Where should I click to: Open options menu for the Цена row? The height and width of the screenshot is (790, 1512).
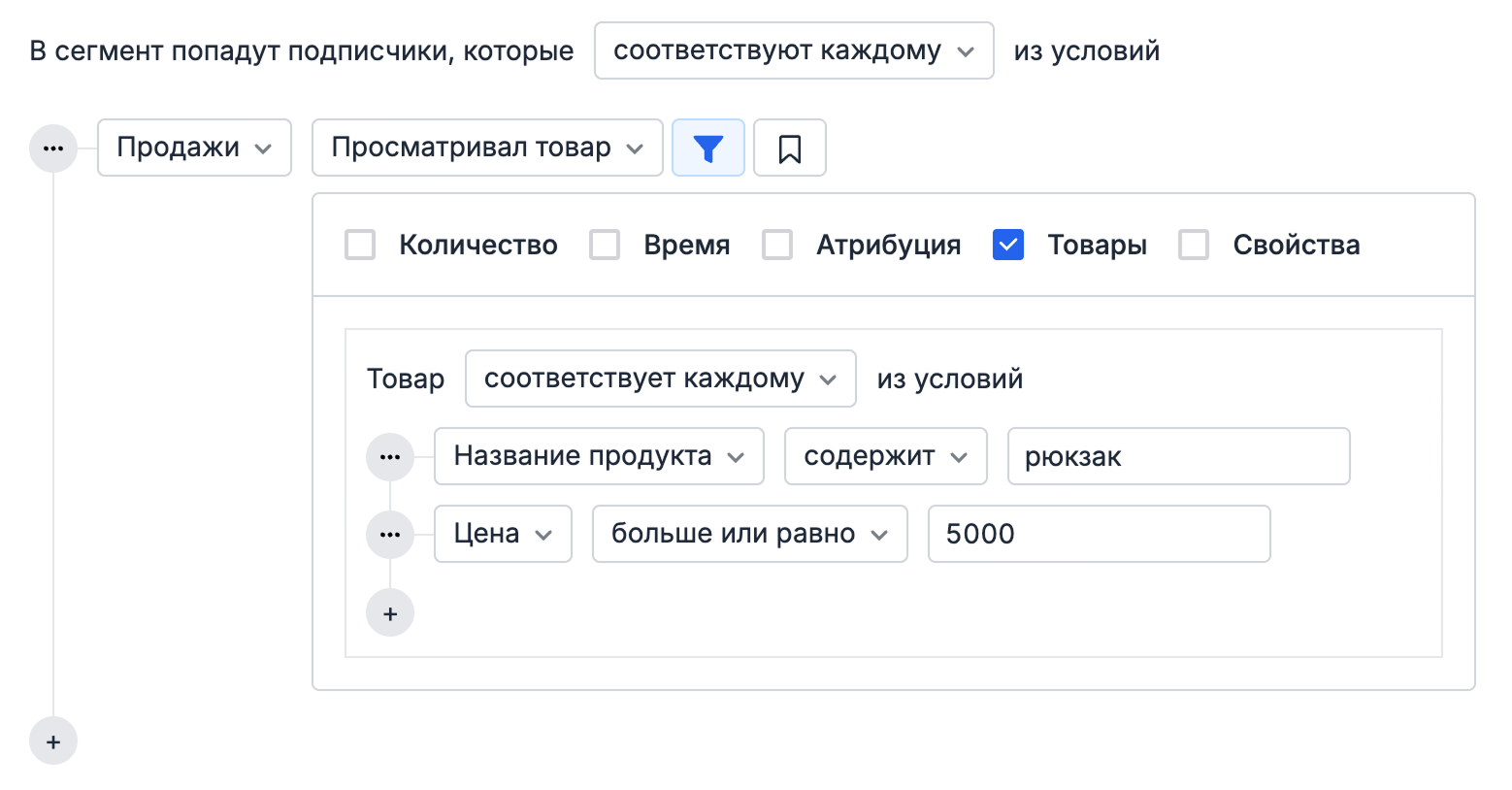(390, 534)
